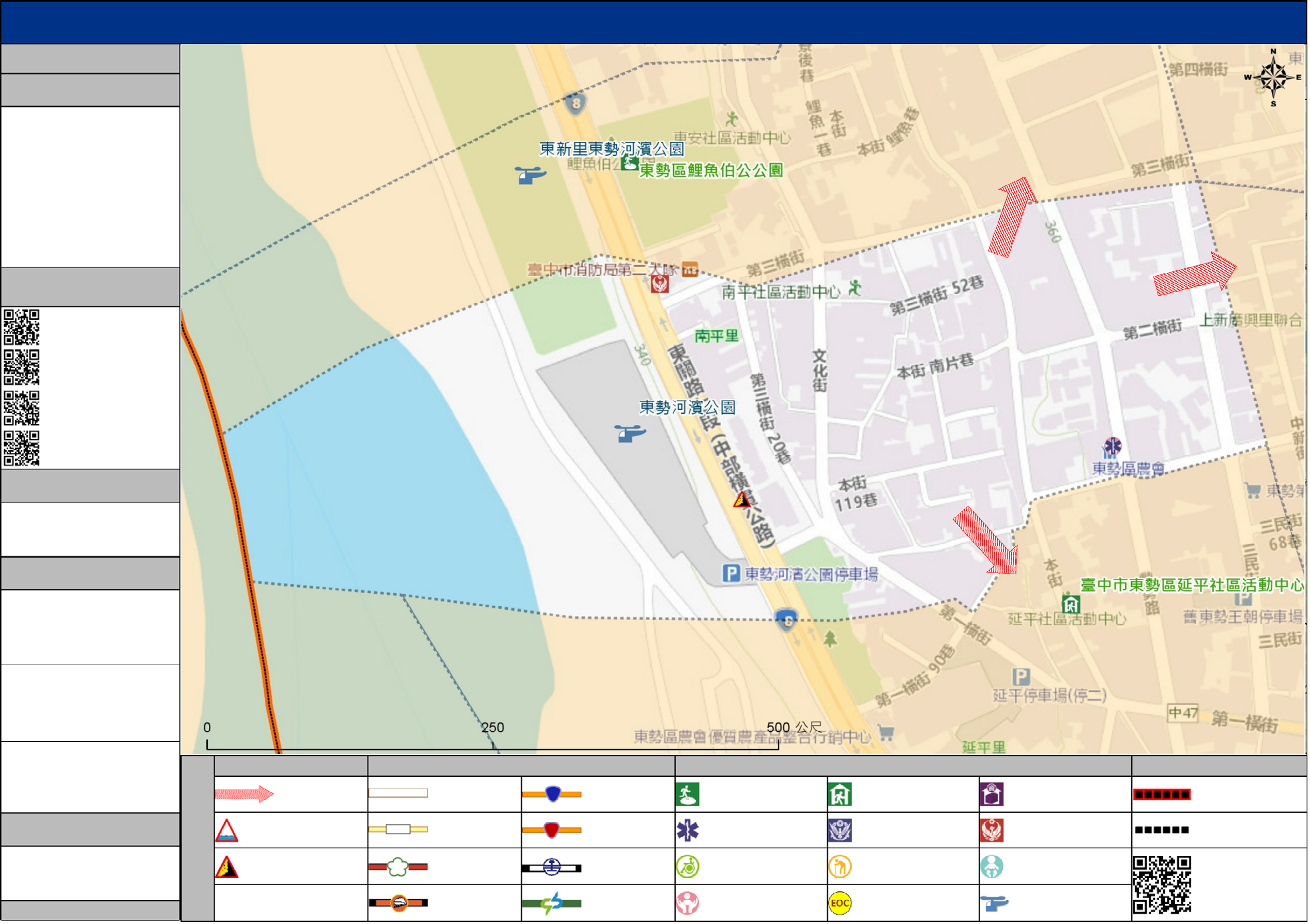Click the green indoor shelter legend icon
The image size is (1310, 924).
tap(840, 794)
